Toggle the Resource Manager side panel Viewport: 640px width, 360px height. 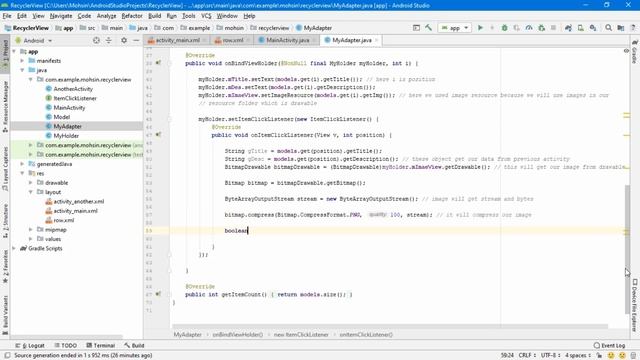coord(5,106)
